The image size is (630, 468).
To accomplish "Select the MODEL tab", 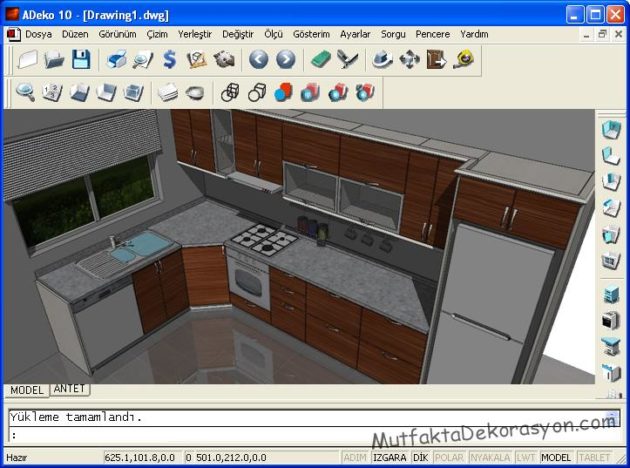I will pos(27,390).
